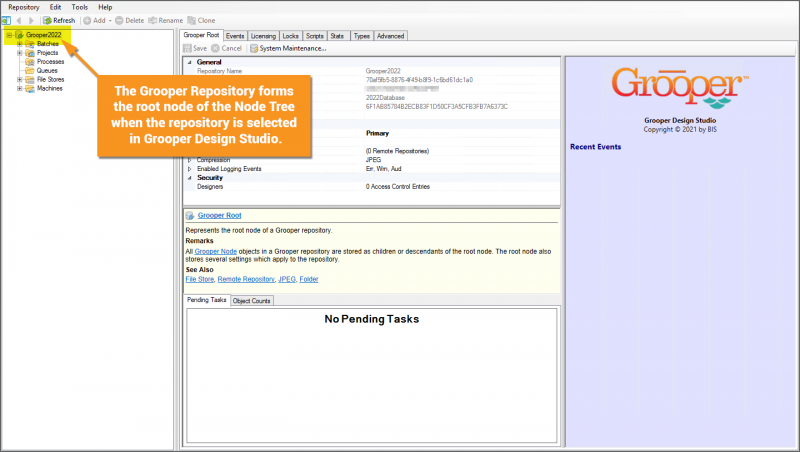Open the Folder link
Image resolution: width=800 pixels, height=452 pixels.
(x=309, y=280)
